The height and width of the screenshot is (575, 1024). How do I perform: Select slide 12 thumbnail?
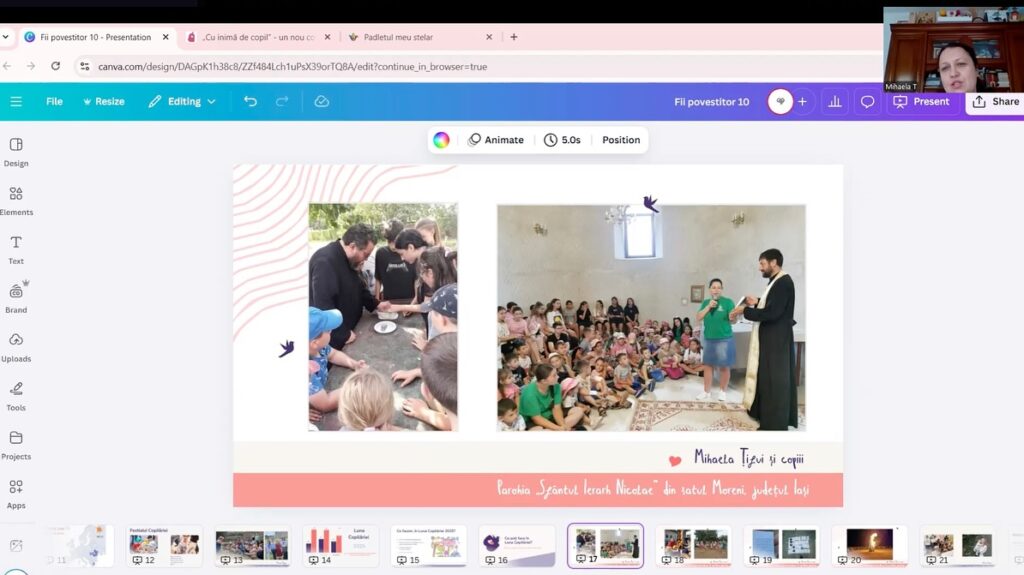pos(164,546)
